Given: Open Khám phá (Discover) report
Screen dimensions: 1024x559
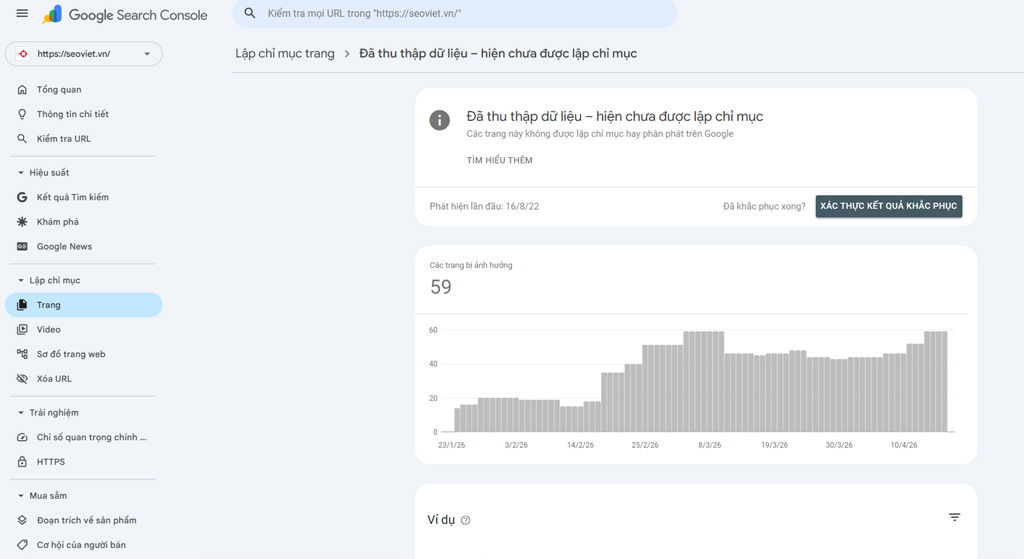Looking at the screenshot, I should point(57,222).
